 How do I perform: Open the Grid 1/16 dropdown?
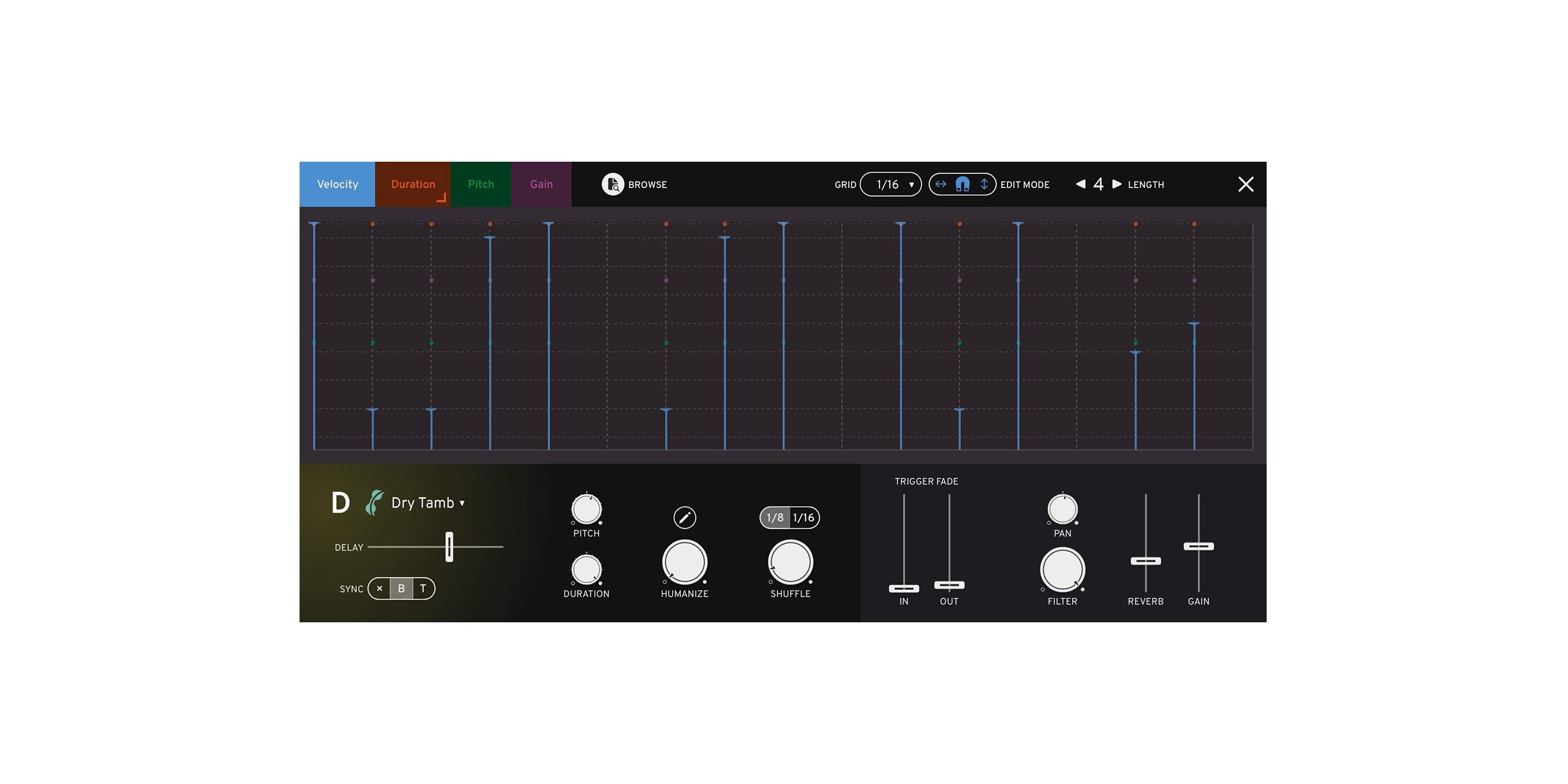(891, 184)
